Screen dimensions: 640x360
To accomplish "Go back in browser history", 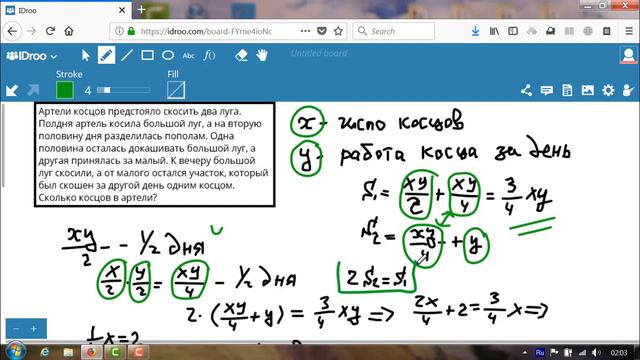I will [12, 31].
